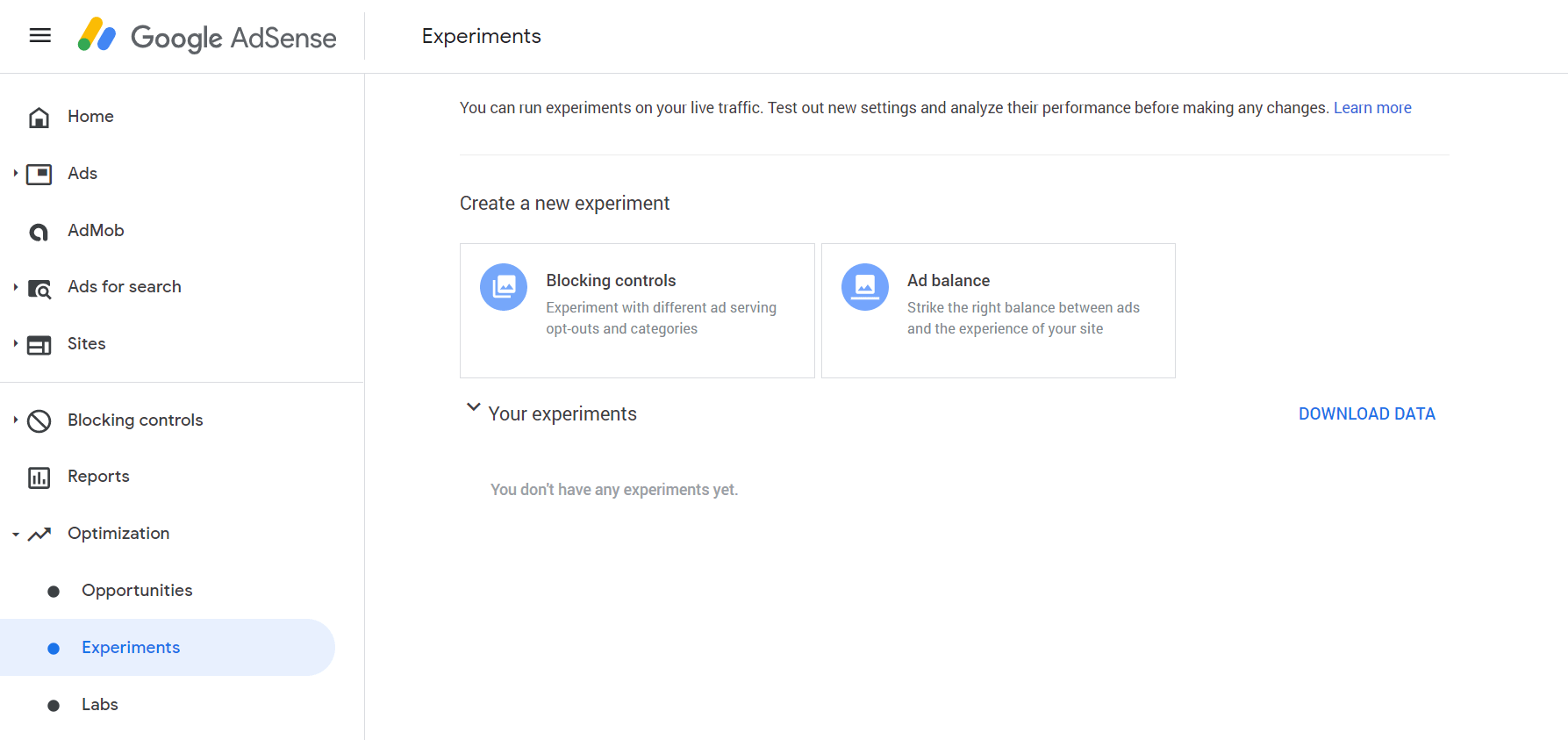Expand the Ads for search section
The image size is (1568, 740).
point(16,287)
